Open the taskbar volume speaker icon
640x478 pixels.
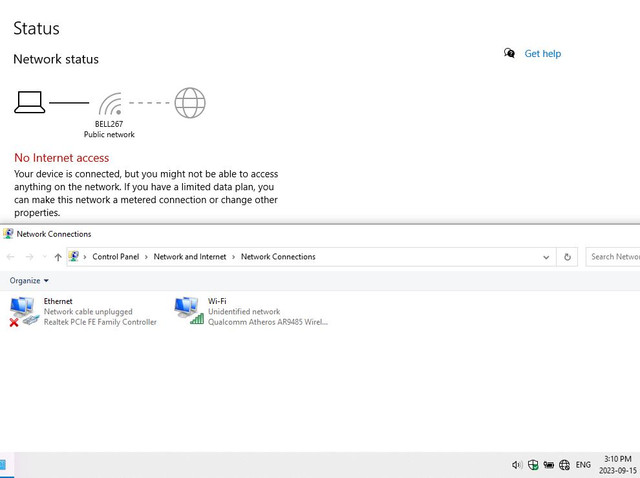[517, 465]
